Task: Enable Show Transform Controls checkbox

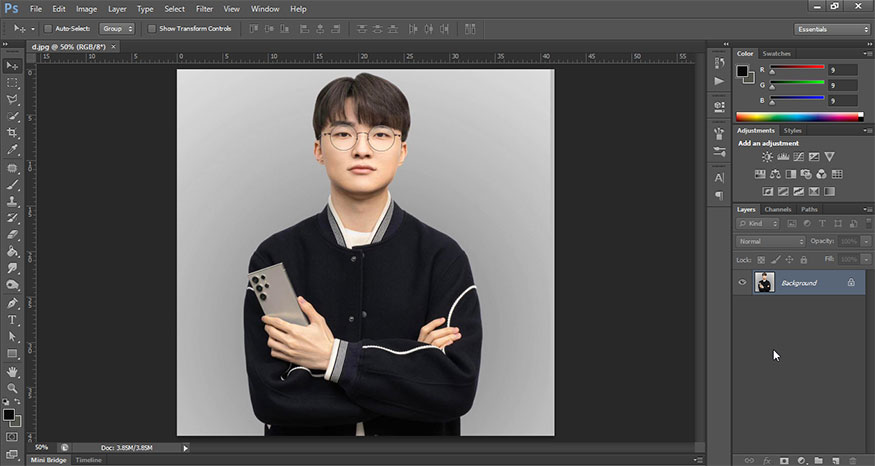Action: point(151,28)
